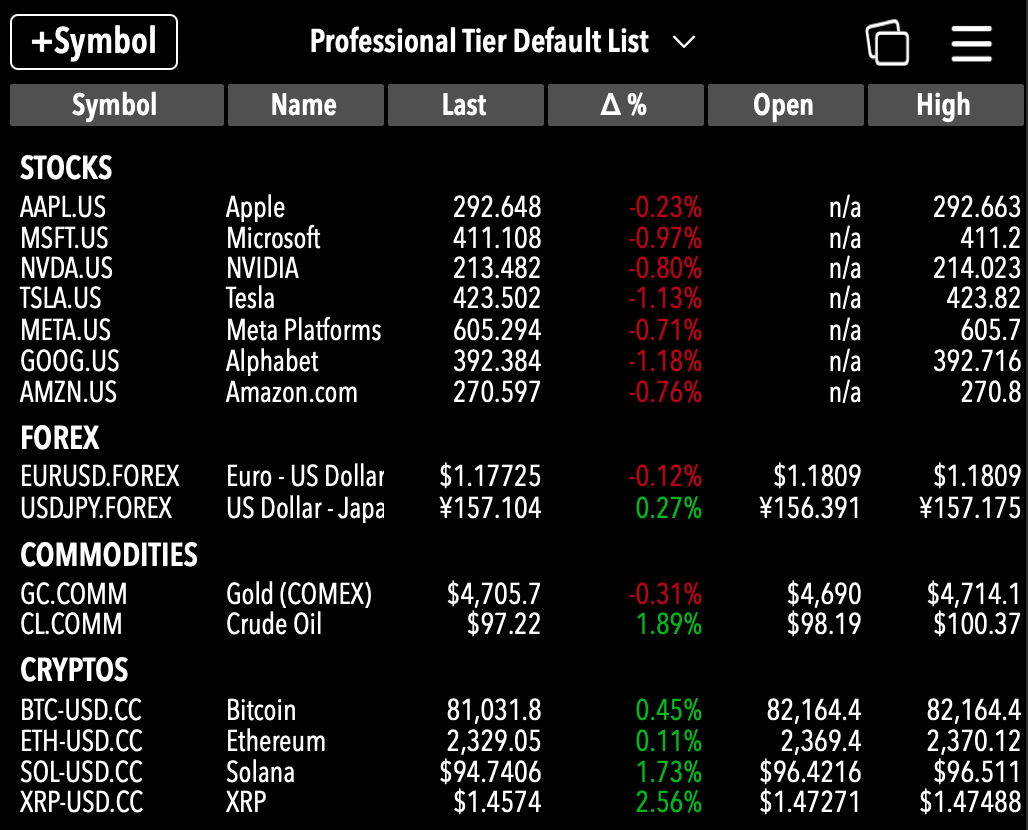Viewport: 1028px width, 830px height.
Task: Select the Gold (COMEX) row
Action: point(520,594)
